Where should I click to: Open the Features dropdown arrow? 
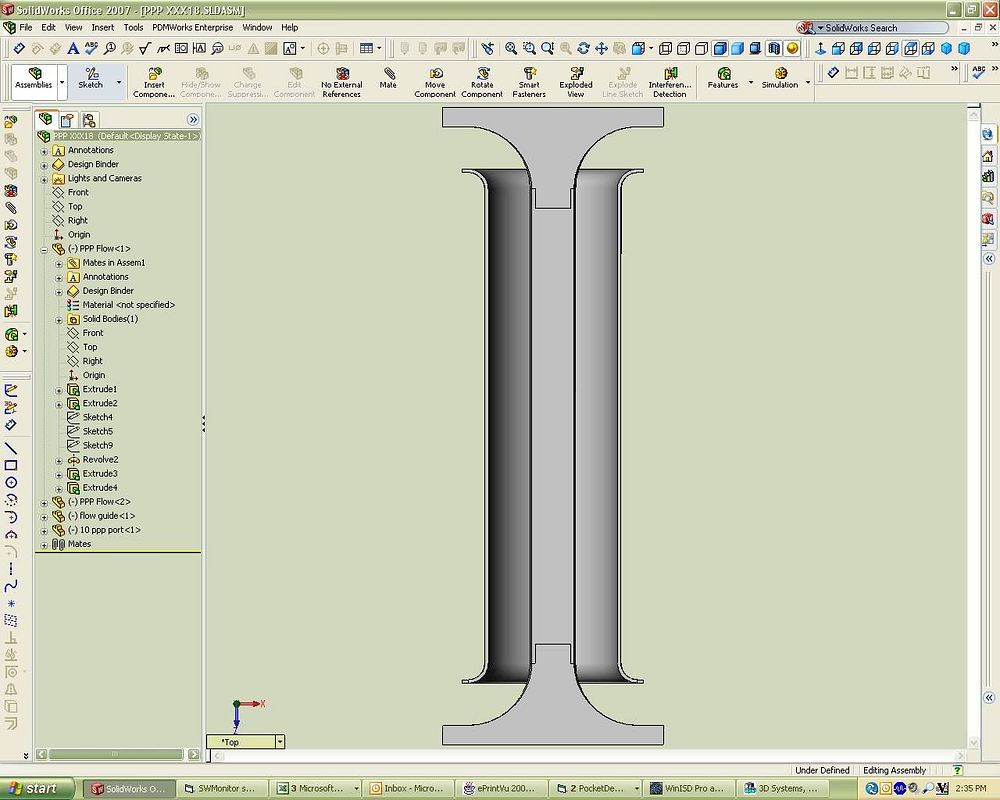click(x=751, y=83)
